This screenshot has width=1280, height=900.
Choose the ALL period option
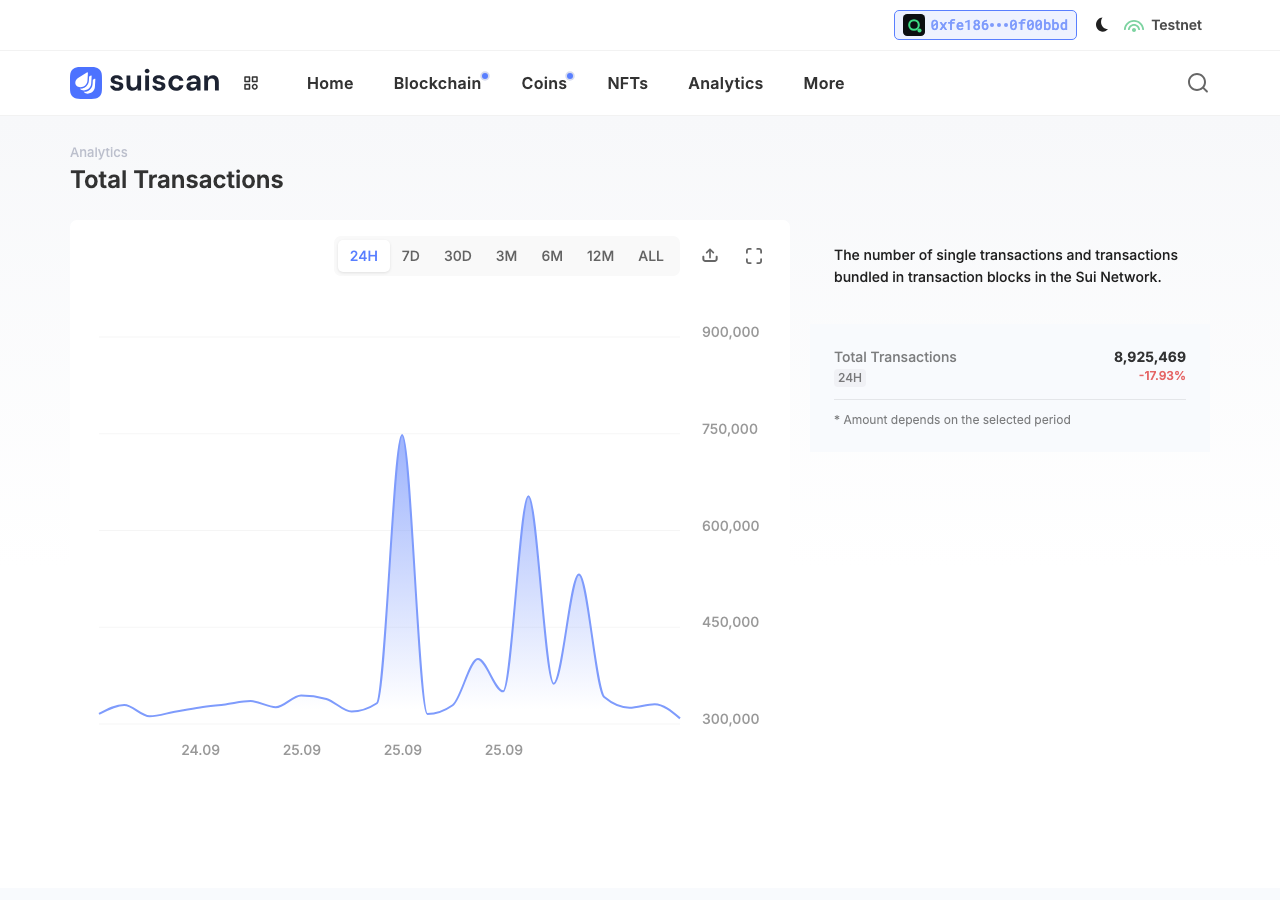(x=651, y=256)
